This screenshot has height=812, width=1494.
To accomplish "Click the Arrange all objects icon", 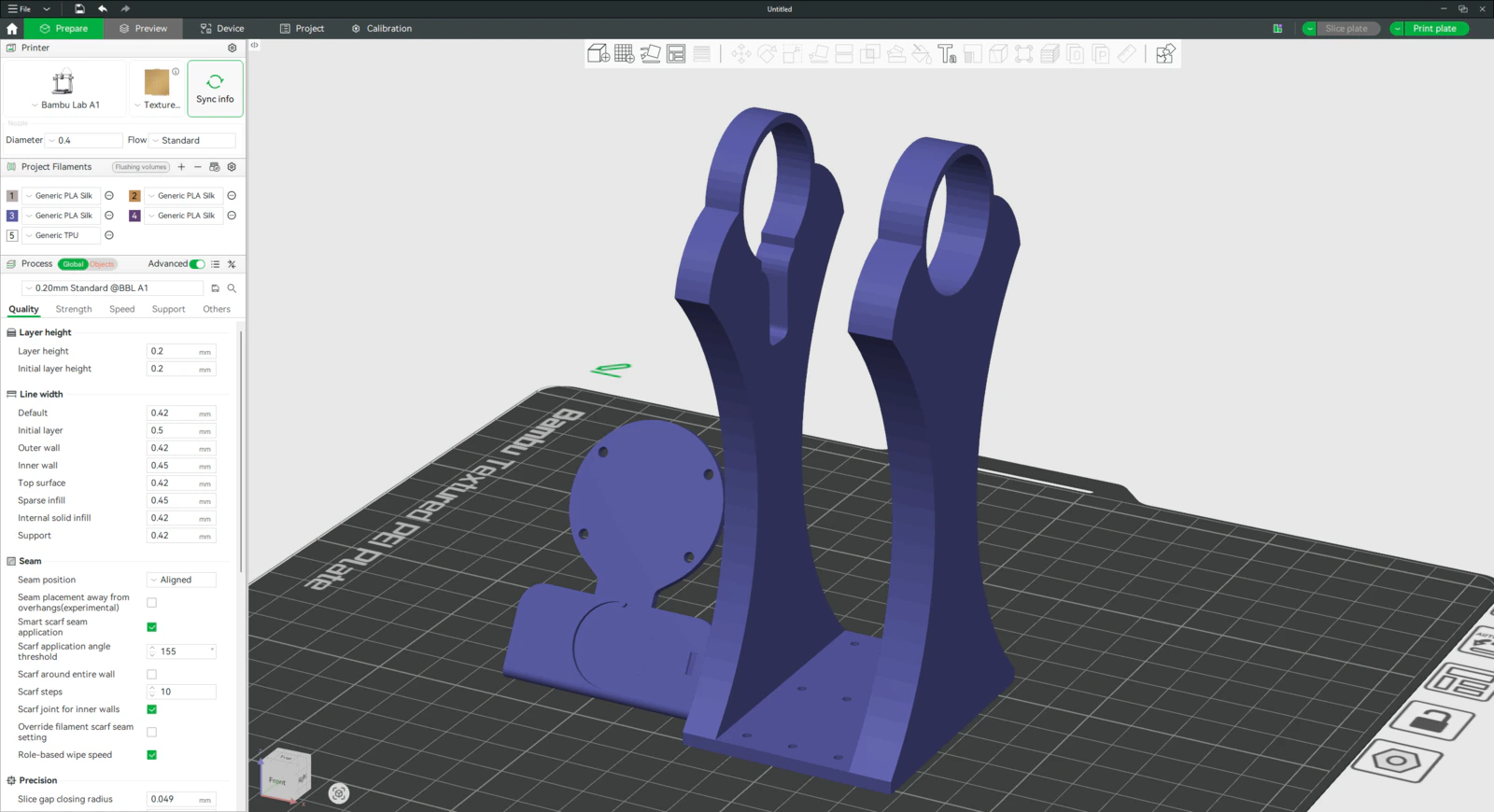I will pos(676,54).
